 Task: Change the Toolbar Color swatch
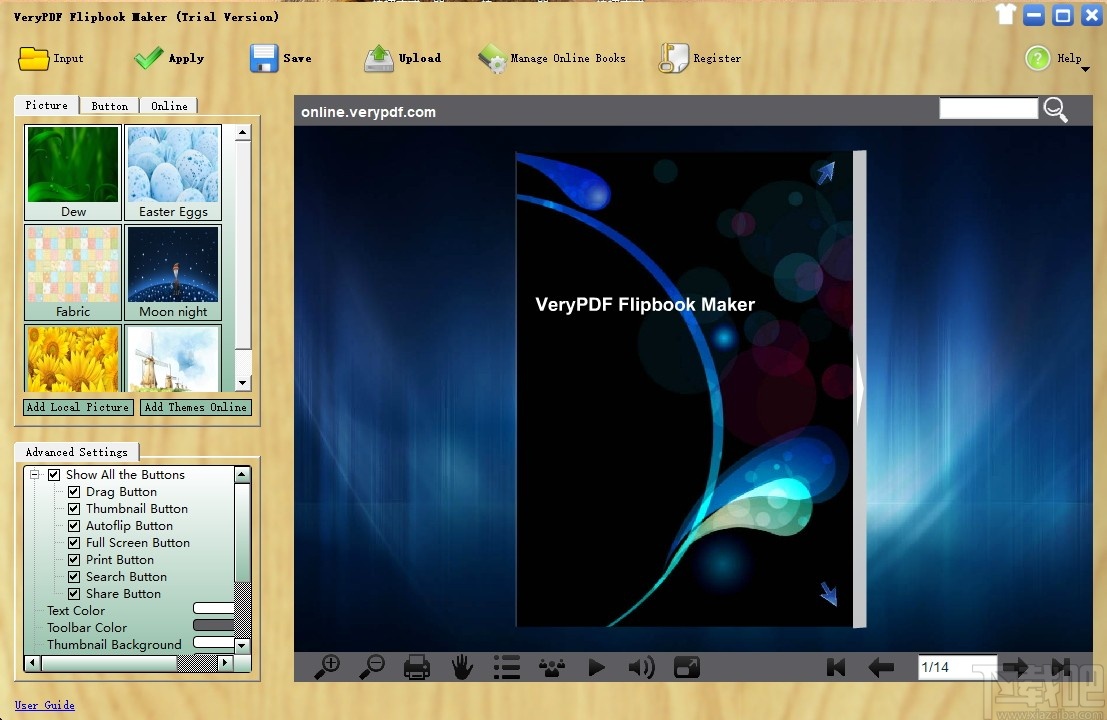[214, 627]
